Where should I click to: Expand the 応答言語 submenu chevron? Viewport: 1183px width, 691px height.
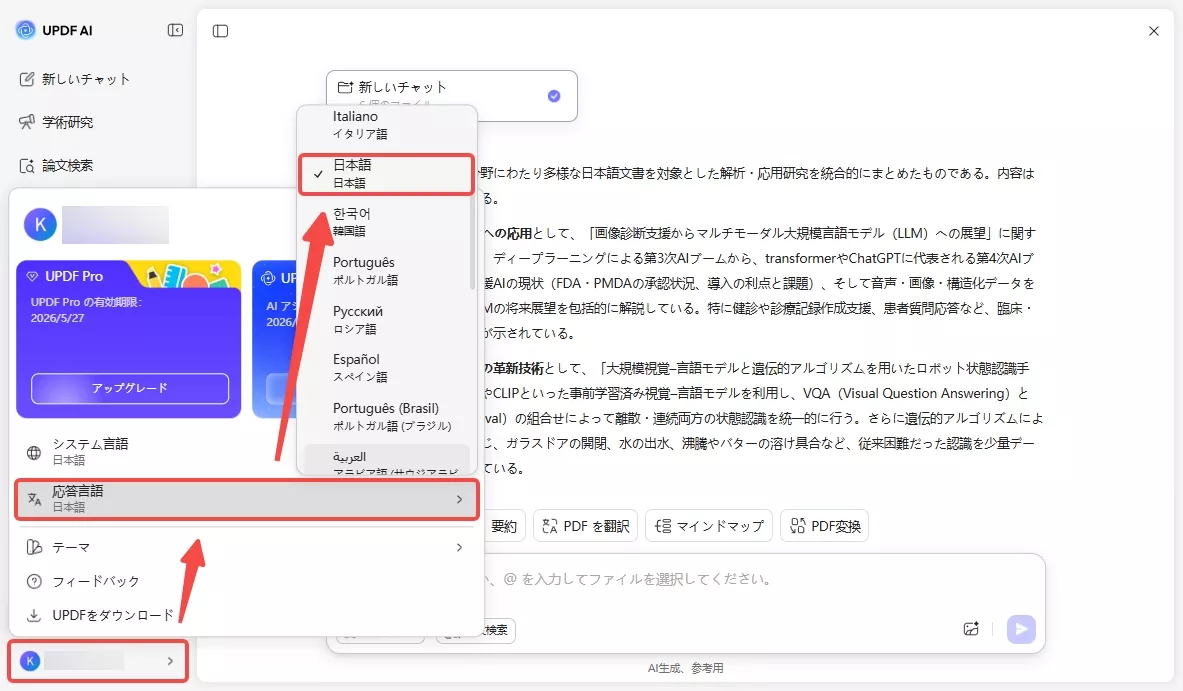click(x=459, y=500)
